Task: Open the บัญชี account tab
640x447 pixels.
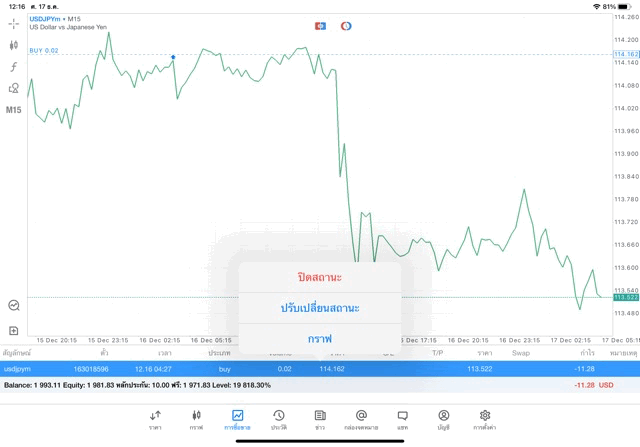Action: [443, 419]
